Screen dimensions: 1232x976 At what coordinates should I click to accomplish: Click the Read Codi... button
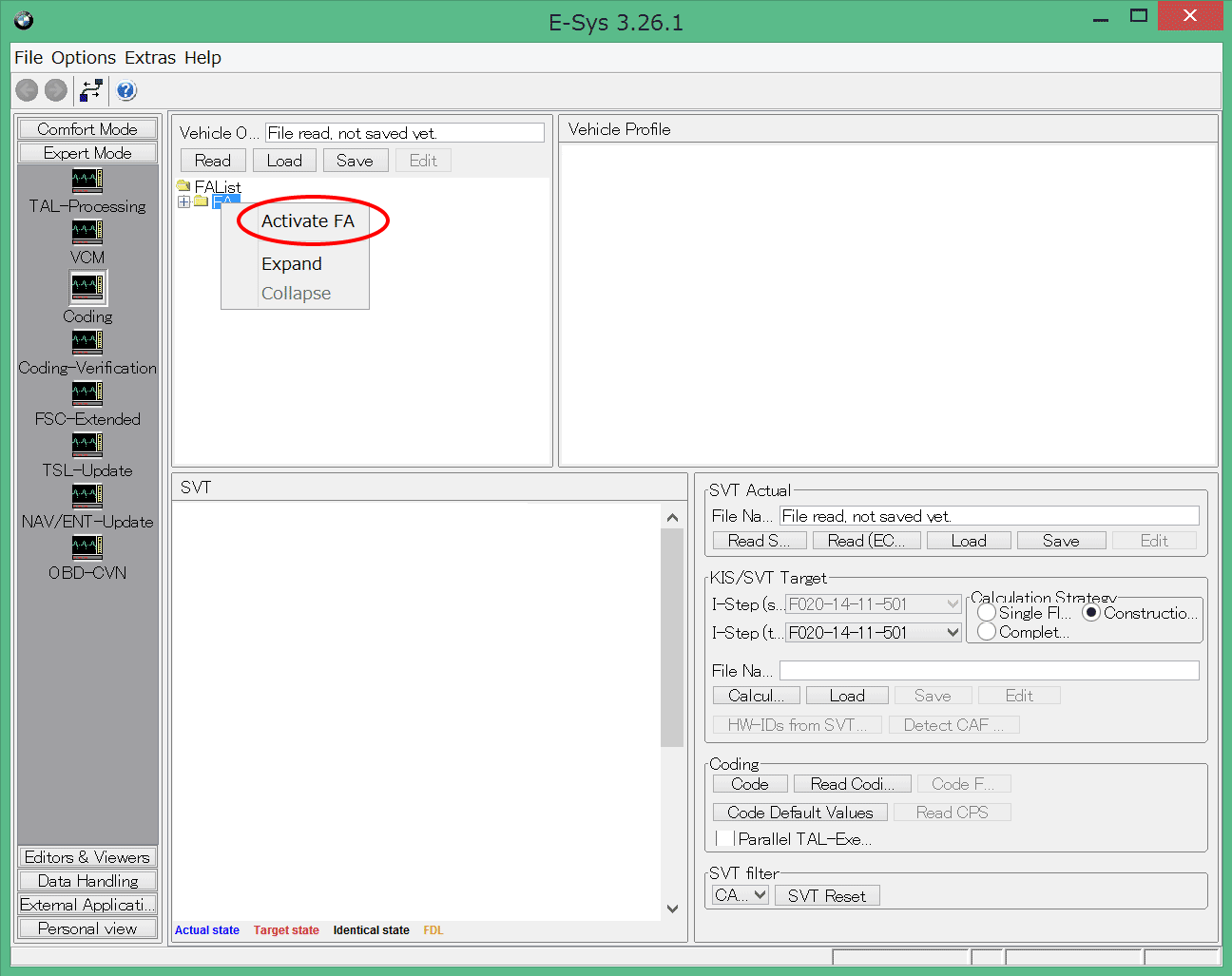[x=853, y=784]
